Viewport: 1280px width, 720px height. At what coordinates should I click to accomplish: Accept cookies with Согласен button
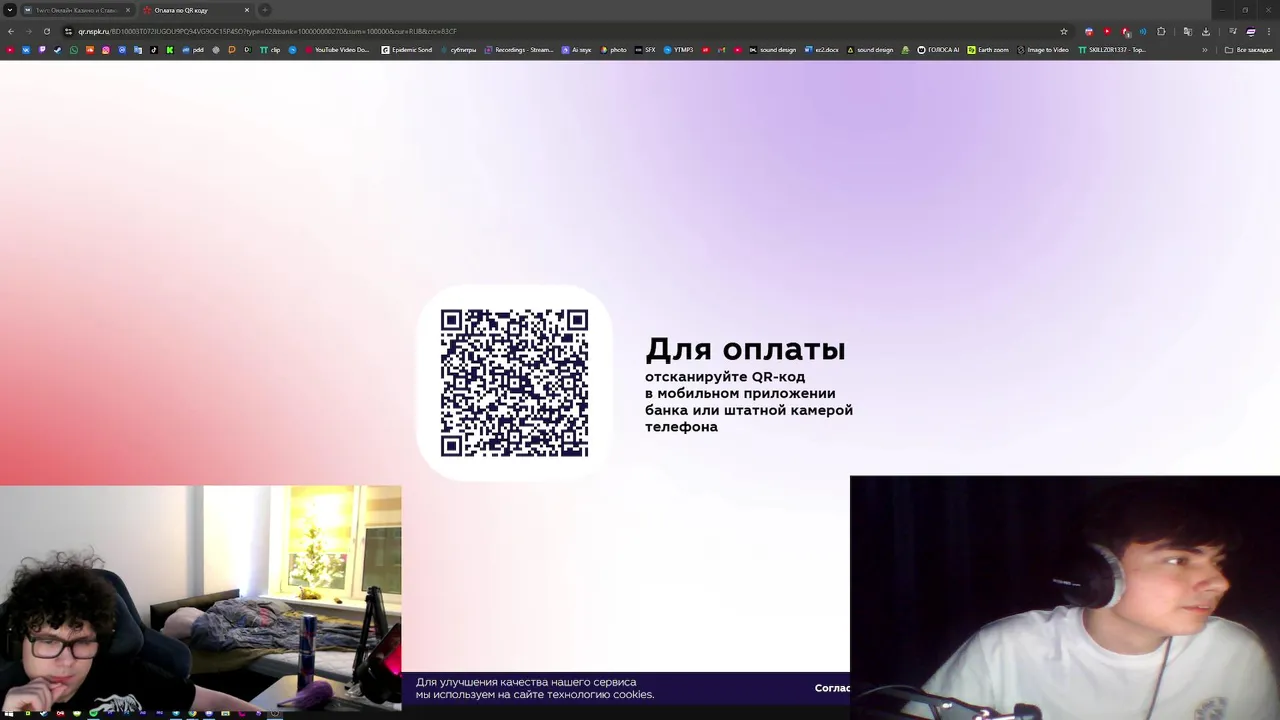832,688
